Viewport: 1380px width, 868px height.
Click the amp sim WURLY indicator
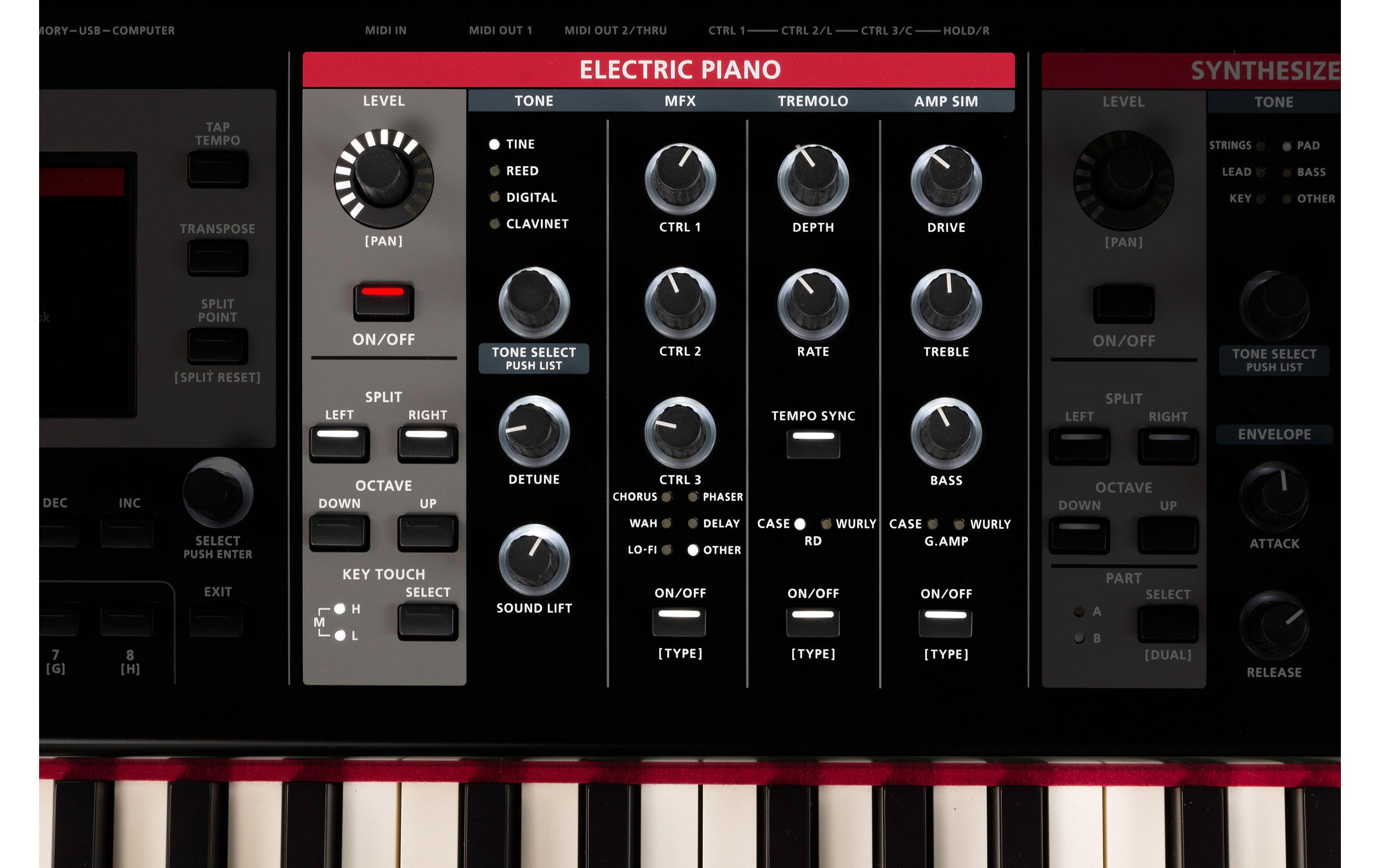pyautogui.click(x=959, y=524)
